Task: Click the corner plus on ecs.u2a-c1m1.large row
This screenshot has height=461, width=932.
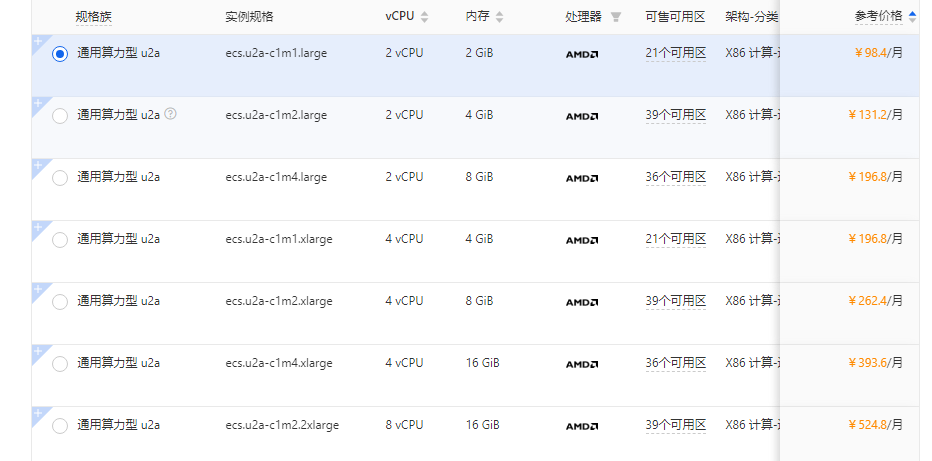Action: point(38,41)
